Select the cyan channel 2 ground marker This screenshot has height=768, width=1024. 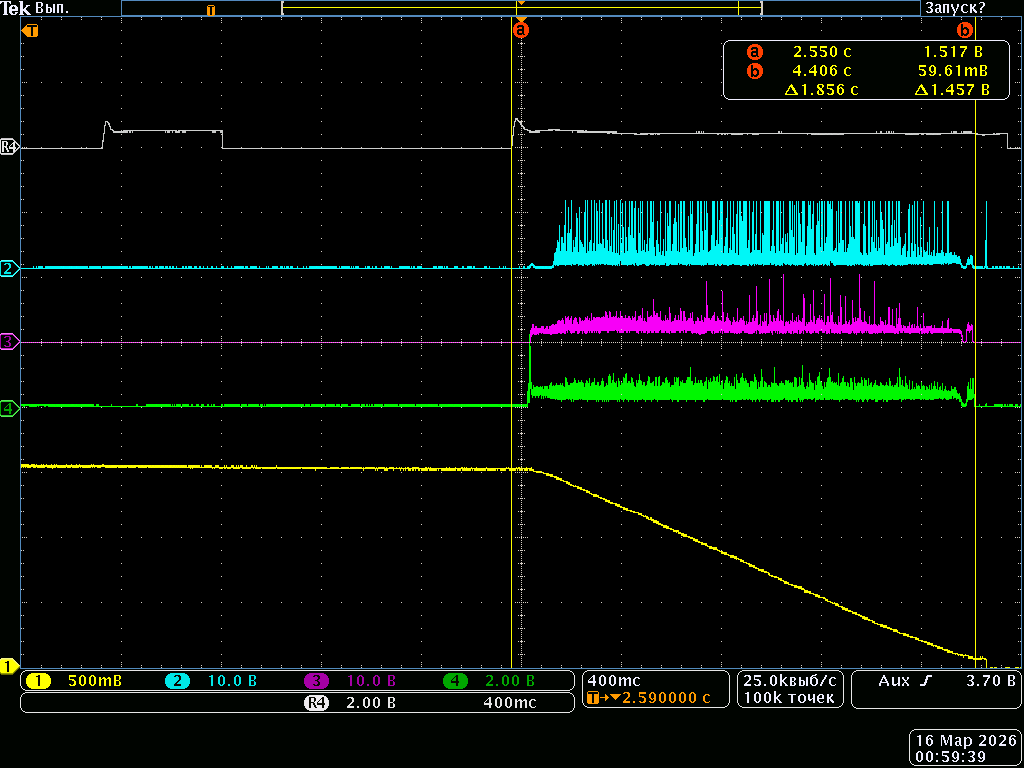point(9,268)
